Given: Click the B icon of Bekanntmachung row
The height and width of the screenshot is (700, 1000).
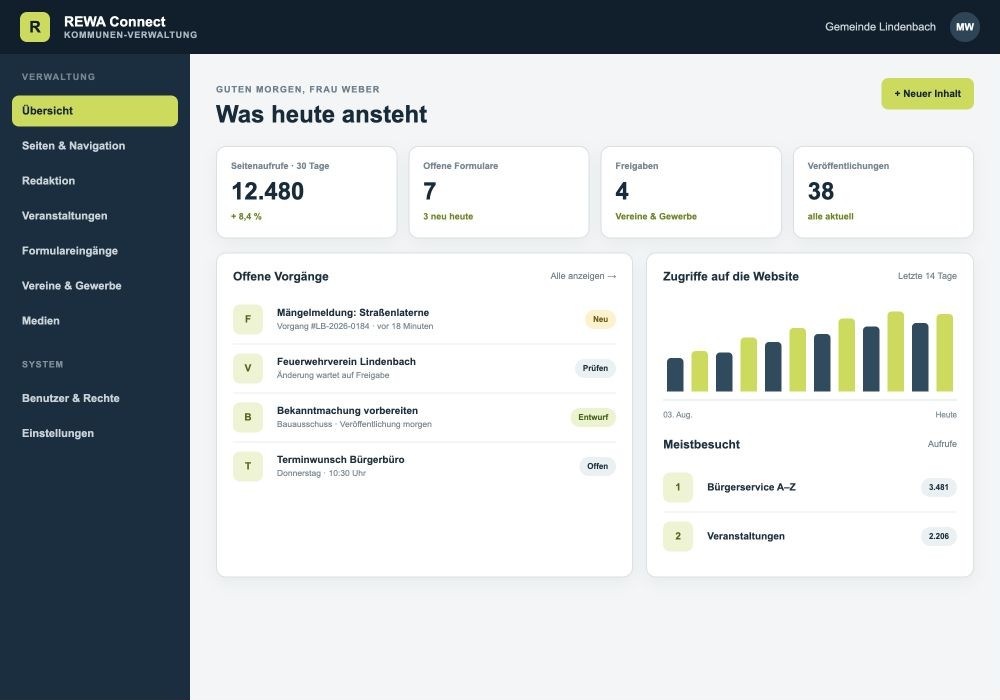Looking at the screenshot, I should click(x=248, y=418).
